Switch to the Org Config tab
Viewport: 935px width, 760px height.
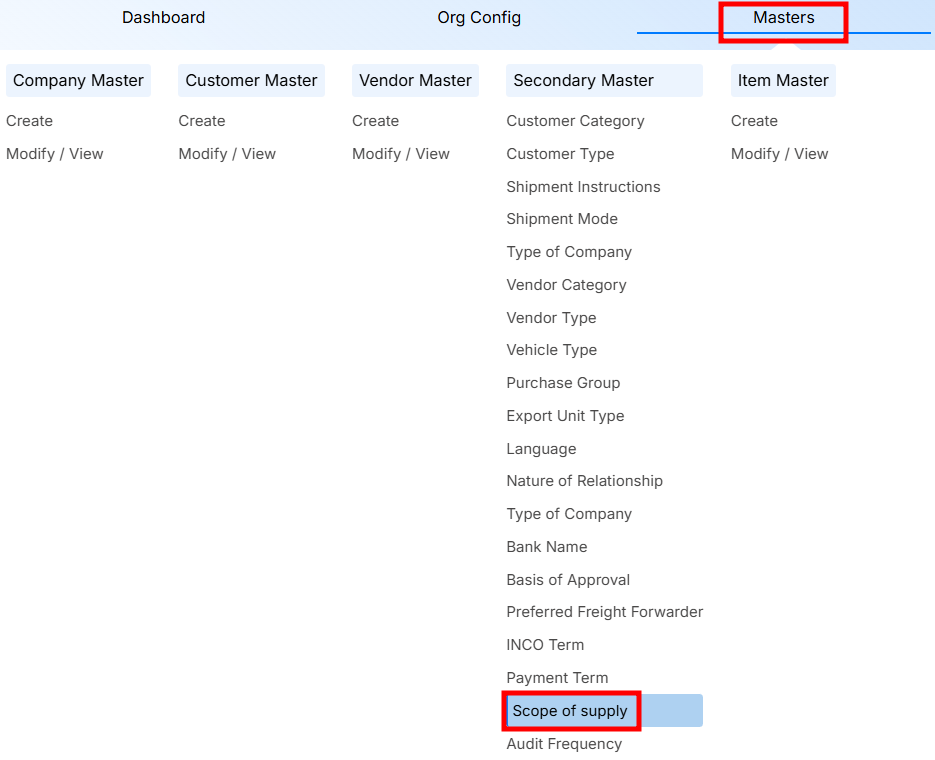pos(479,18)
